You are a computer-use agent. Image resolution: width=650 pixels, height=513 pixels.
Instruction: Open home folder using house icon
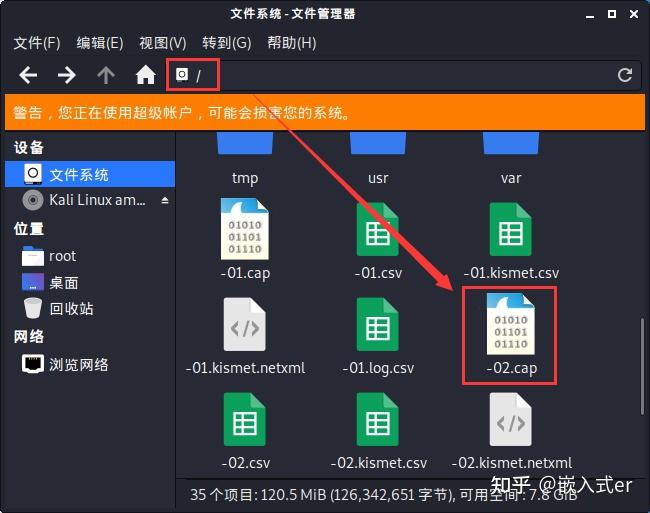[x=146, y=75]
